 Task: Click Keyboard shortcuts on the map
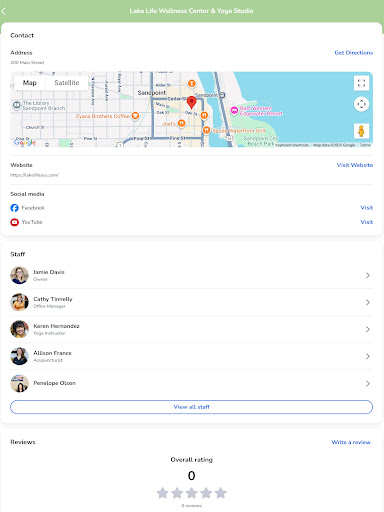tap(292, 145)
